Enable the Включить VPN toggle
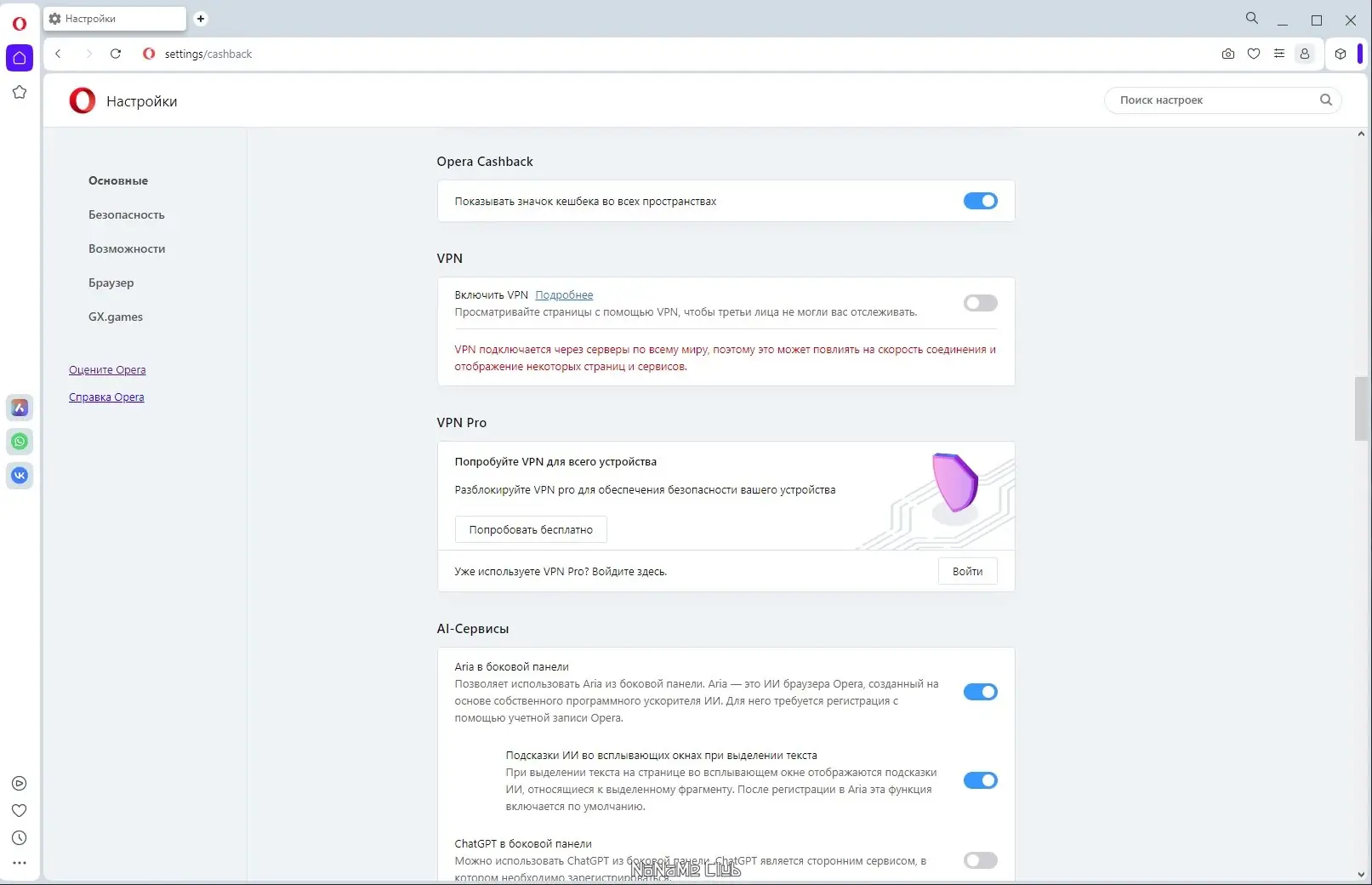 point(981,303)
